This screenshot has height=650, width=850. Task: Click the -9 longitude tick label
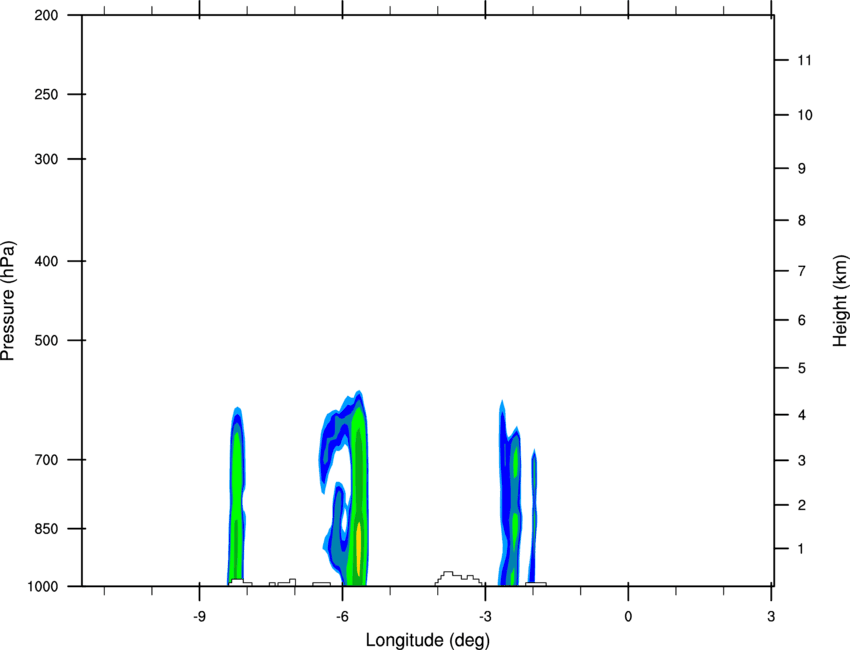point(199,615)
